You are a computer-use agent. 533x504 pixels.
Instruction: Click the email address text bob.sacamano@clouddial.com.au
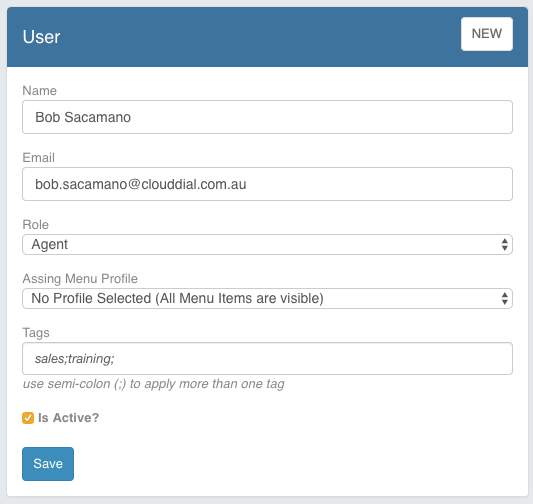pos(141,184)
